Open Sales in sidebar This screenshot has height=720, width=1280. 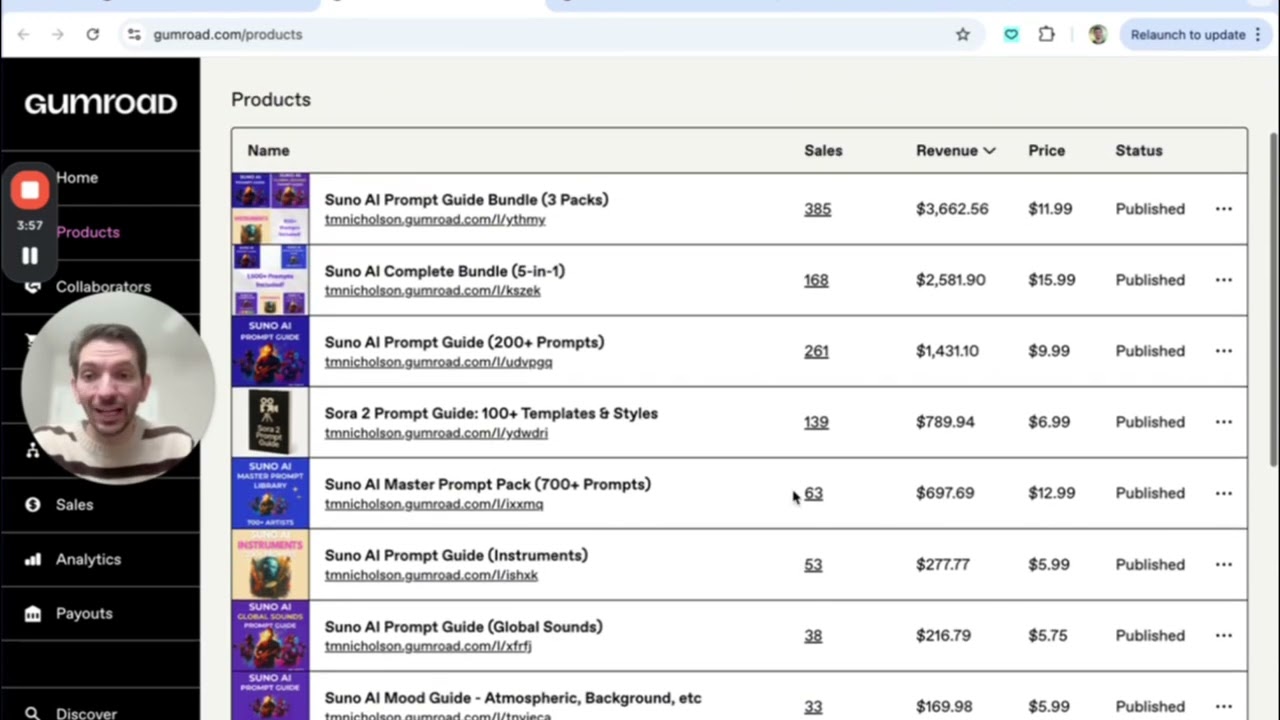74,505
